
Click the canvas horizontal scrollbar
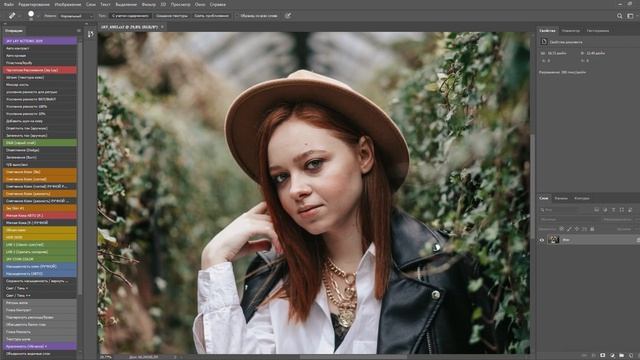353,357
